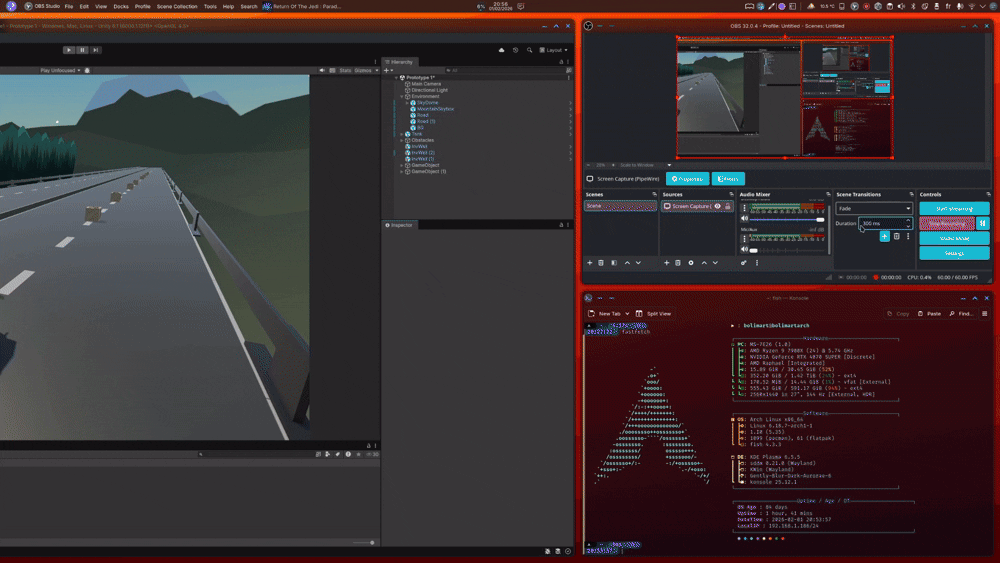The width and height of the screenshot is (1000, 563).
Task: Expand Obstacles object in Hierarchy
Action: 402,140
